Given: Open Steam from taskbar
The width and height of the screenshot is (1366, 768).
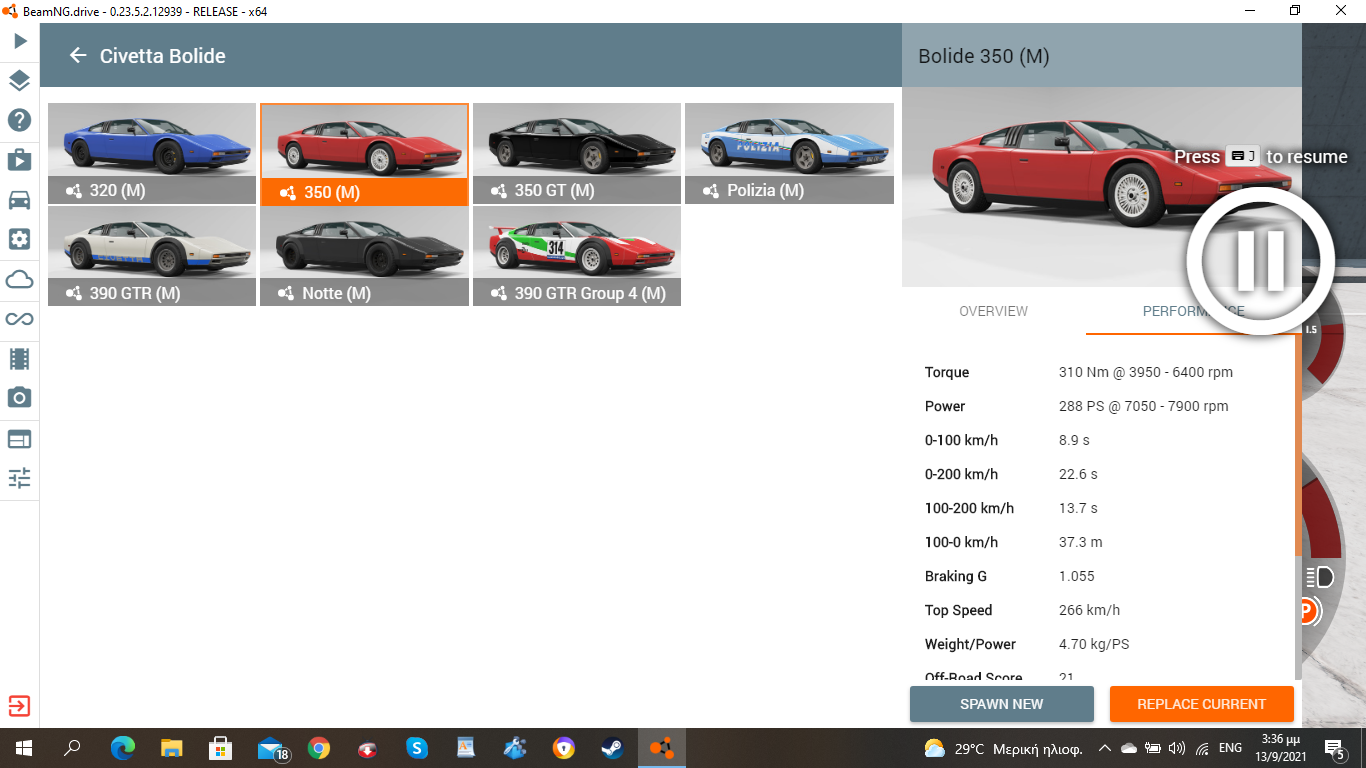Looking at the screenshot, I should click(x=612, y=748).
